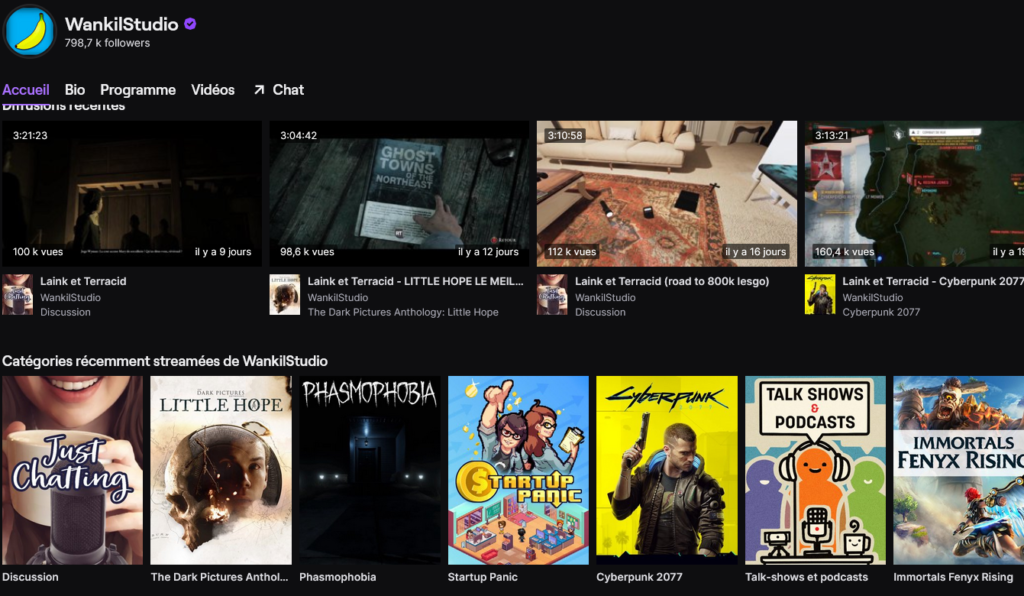The width and height of the screenshot is (1024, 596).
Task: Open the Little Hope game icon under the second video
Action: point(285,295)
